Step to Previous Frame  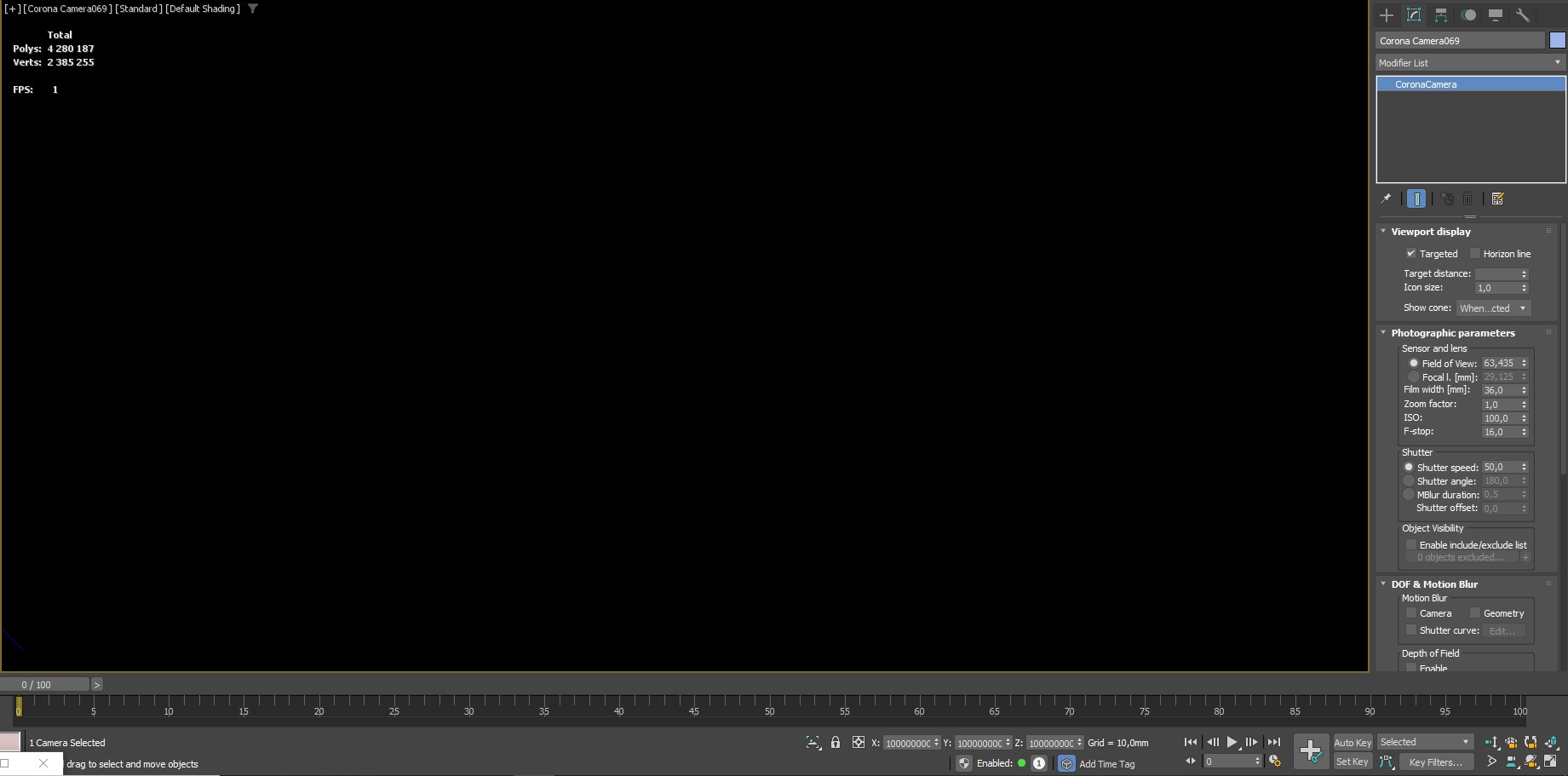coord(1213,742)
